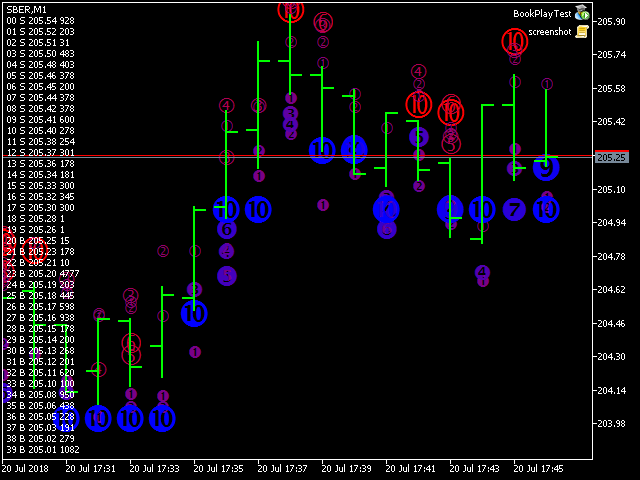Click the 20 Jul 17:35 time label
Screen dimensions: 640x480
tap(219, 469)
